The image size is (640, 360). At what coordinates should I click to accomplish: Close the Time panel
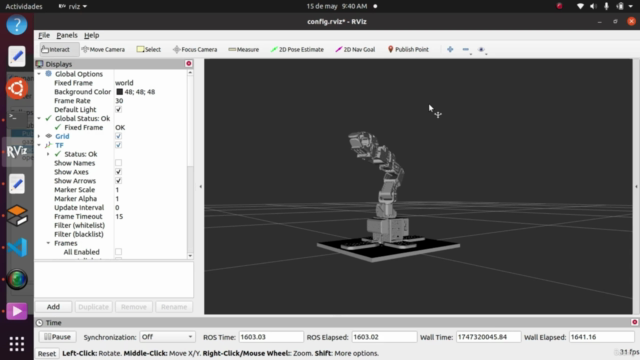point(634,322)
